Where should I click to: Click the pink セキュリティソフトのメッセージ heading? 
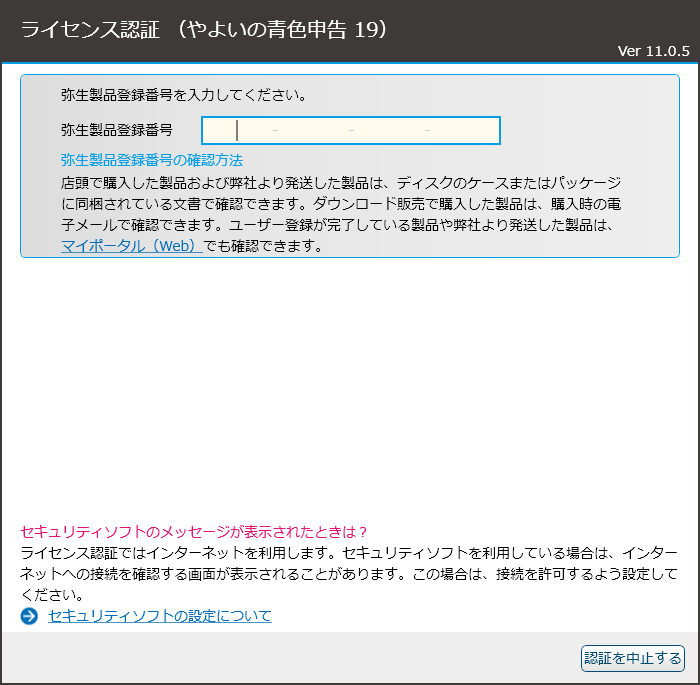[193, 531]
